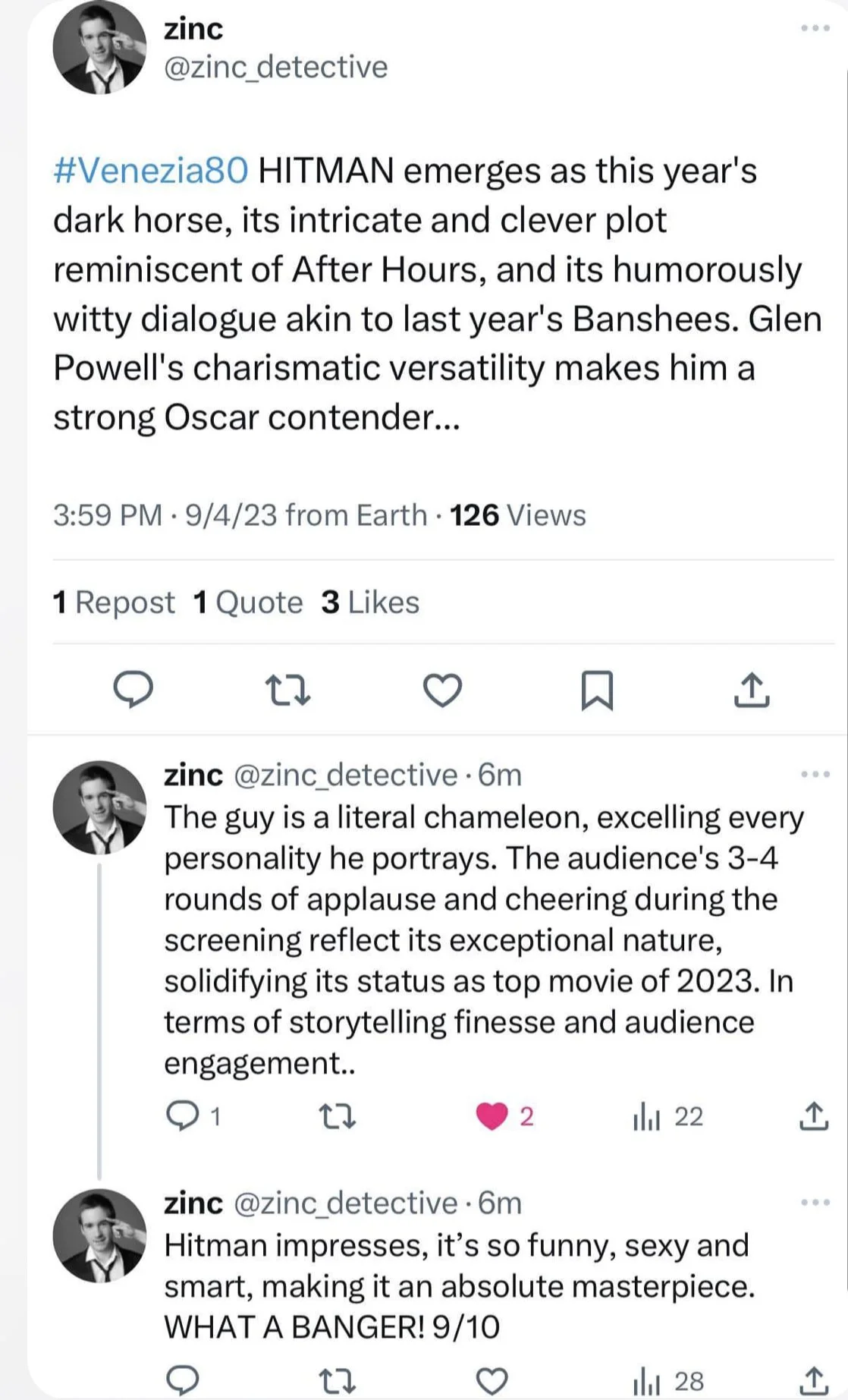Open more options on 9/10 reply
Image resolution: width=848 pixels, height=1400 pixels.
815,1203
